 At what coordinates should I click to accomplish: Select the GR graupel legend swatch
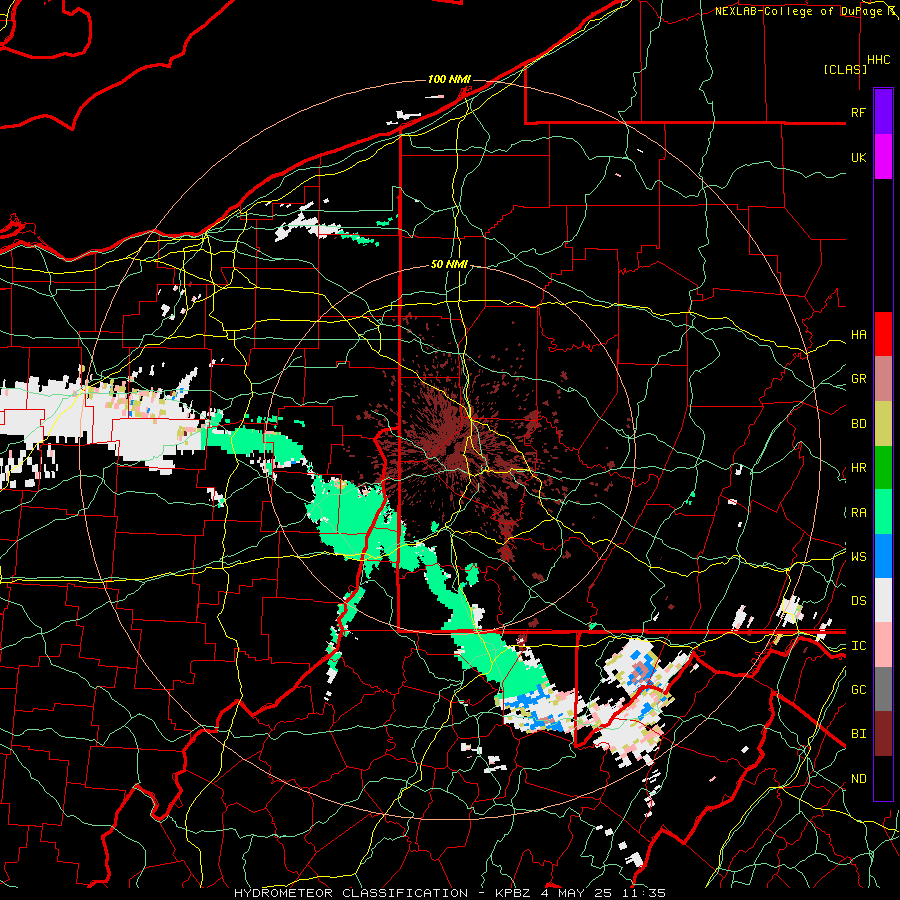[883, 379]
